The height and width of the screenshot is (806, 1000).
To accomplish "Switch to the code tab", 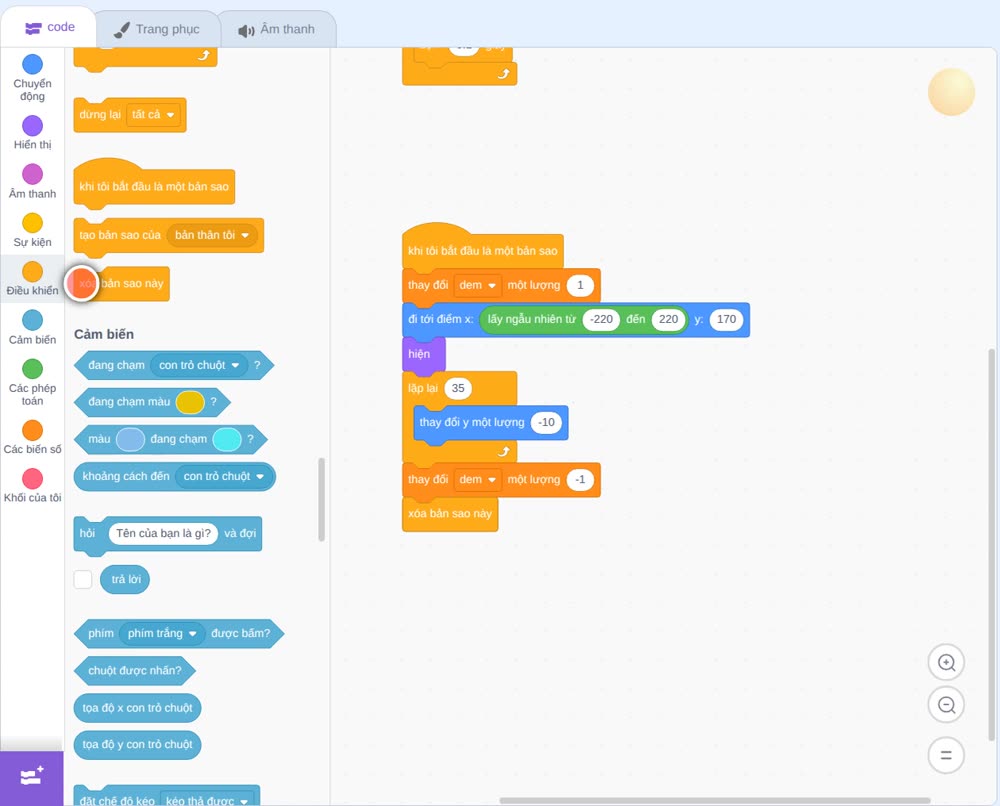I will coord(49,27).
